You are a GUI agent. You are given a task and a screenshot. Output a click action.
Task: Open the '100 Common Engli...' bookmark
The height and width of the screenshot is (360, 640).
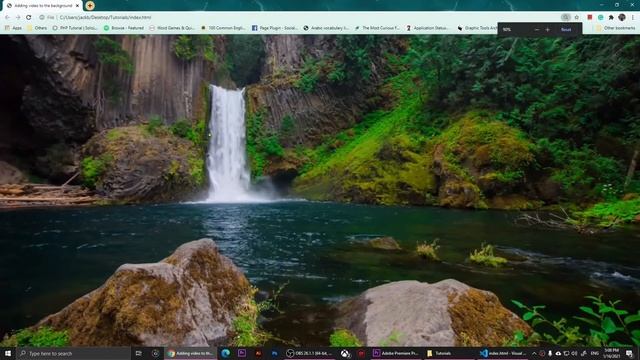coord(223,28)
